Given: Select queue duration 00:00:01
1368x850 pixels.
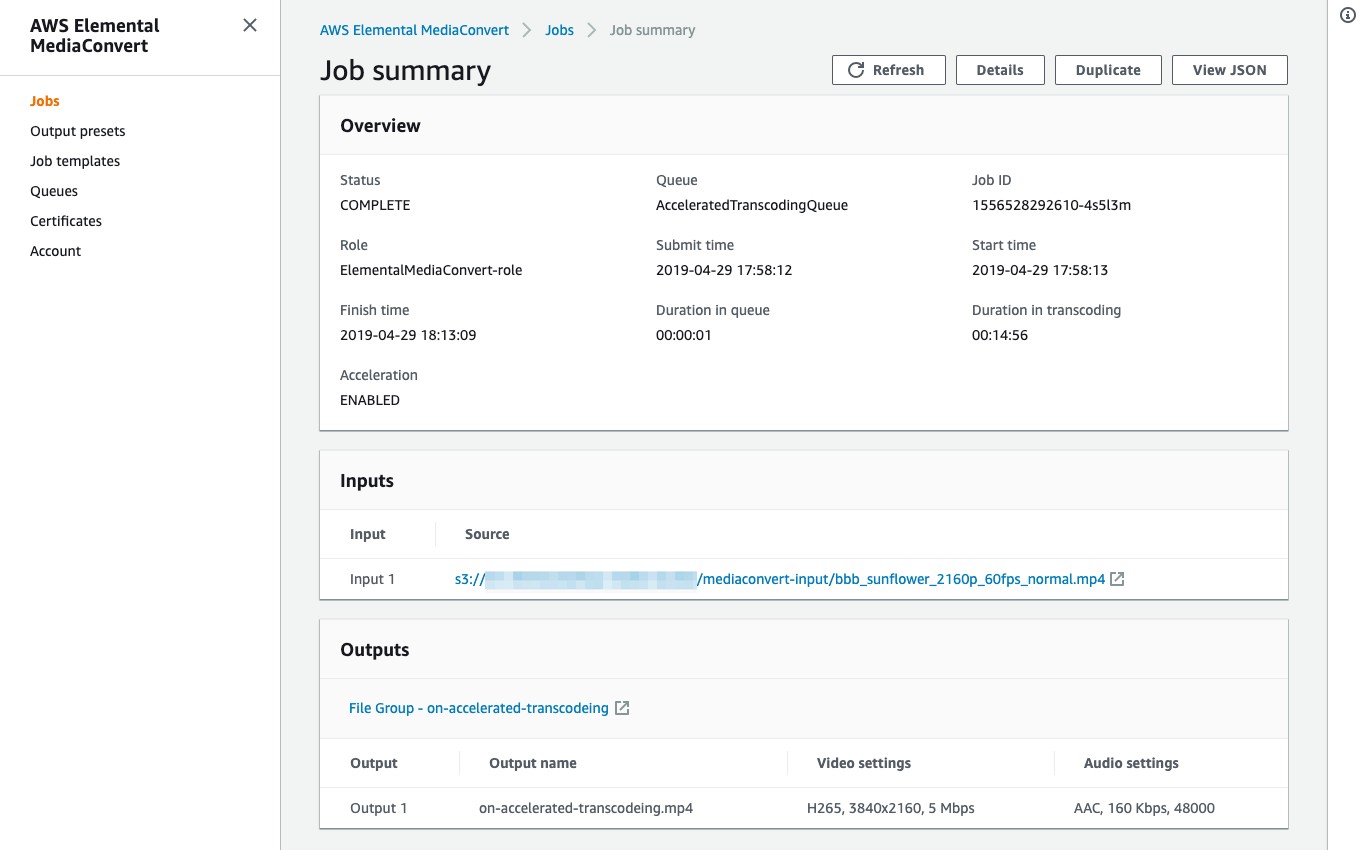Looking at the screenshot, I should point(684,335).
